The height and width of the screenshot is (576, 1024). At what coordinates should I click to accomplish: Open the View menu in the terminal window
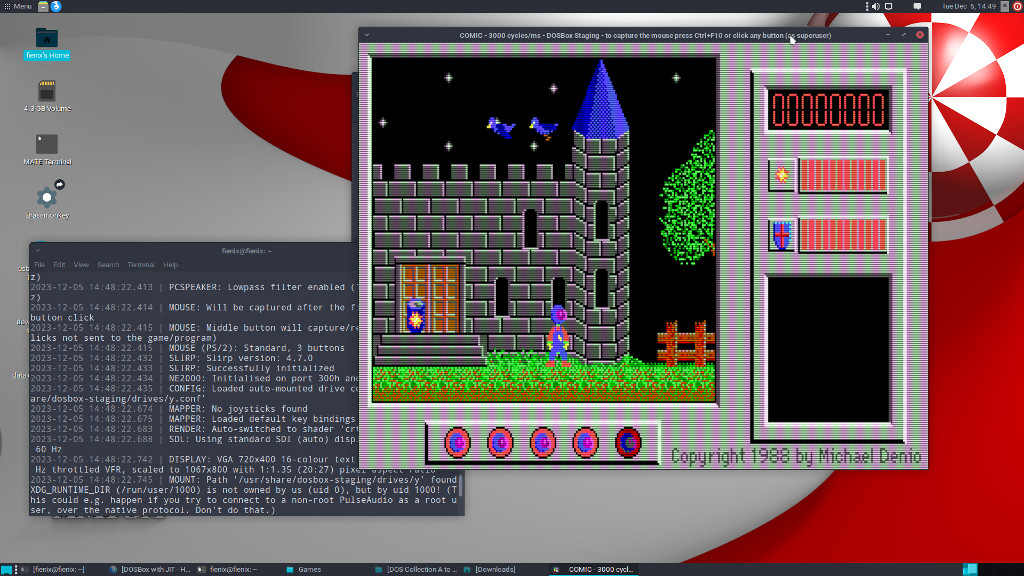(x=81, y=265)
